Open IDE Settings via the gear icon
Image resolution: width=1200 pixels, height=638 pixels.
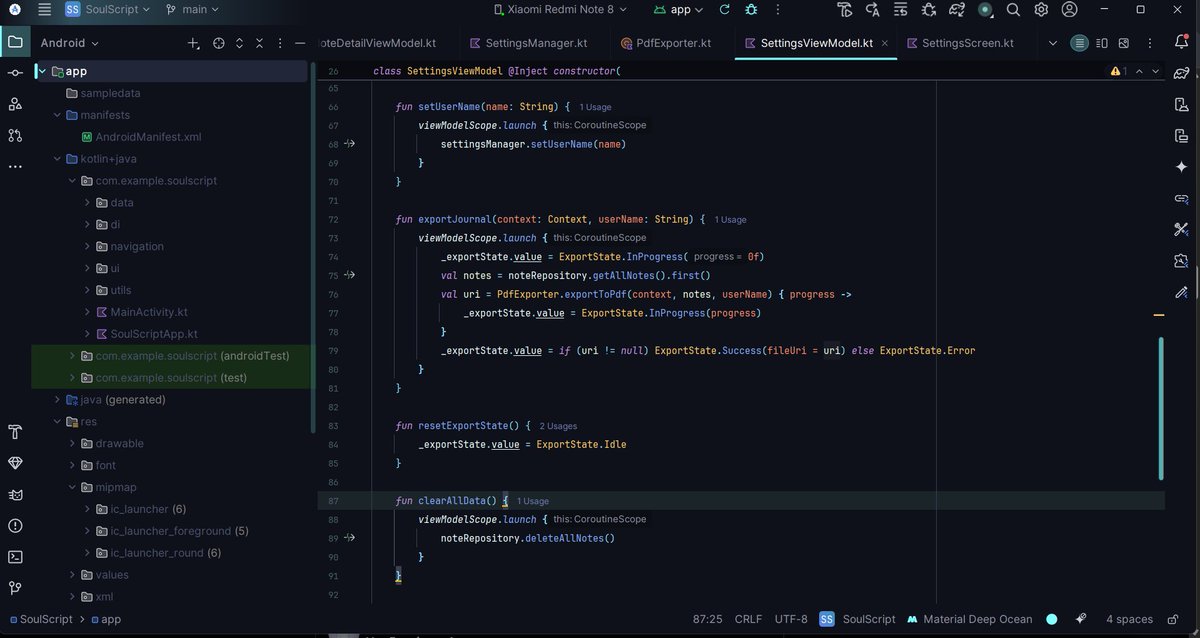[x=1040, y=9]
